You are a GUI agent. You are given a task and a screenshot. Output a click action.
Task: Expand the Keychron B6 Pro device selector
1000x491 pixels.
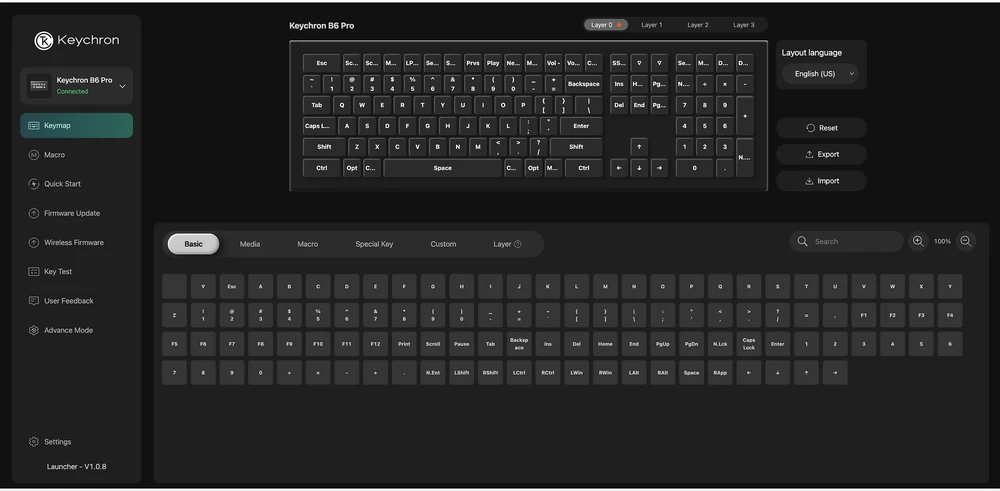[x=77, y=85]
